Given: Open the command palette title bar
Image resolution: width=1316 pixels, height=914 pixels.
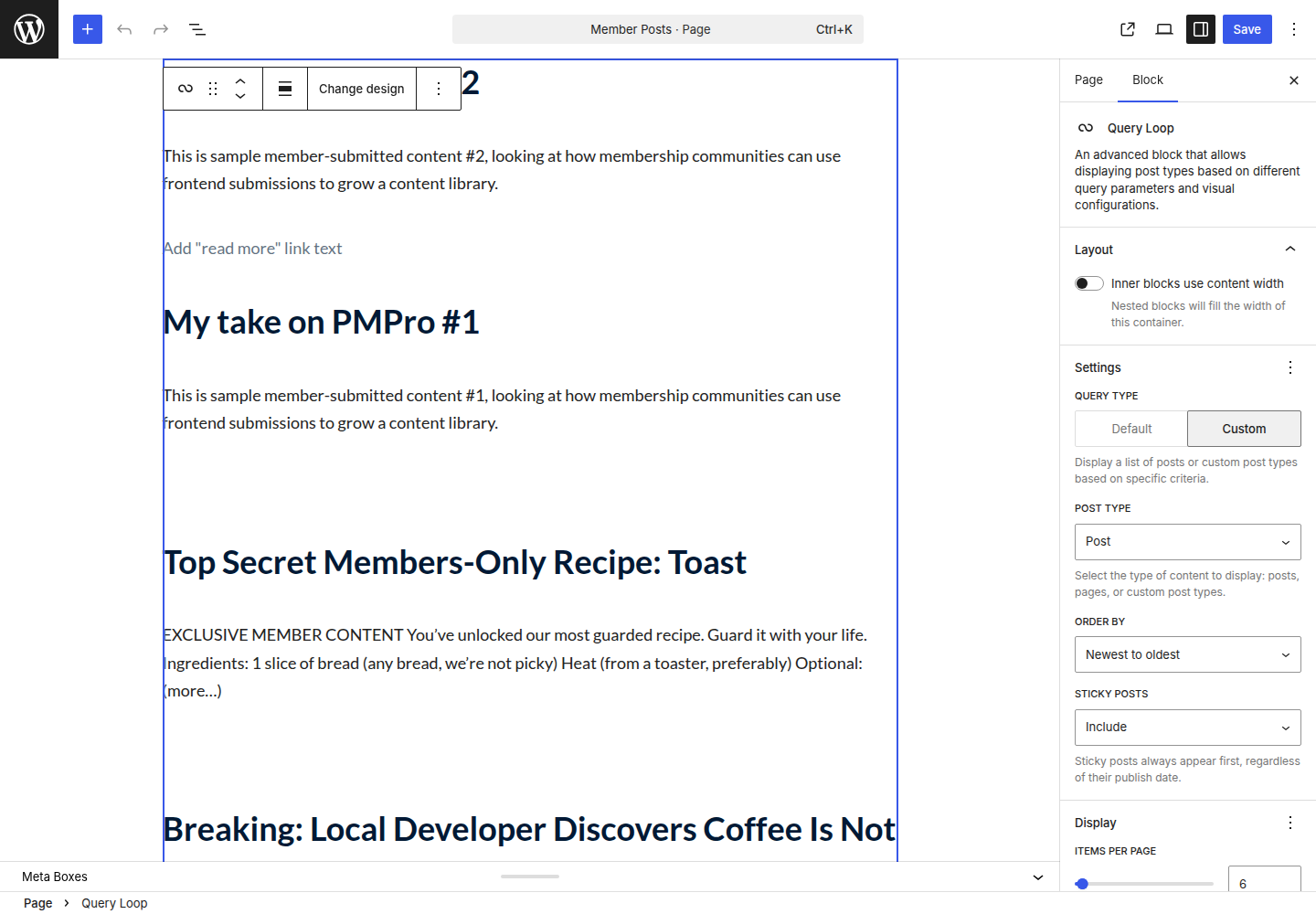Looking at the screenshot, I should coord(658,29).
